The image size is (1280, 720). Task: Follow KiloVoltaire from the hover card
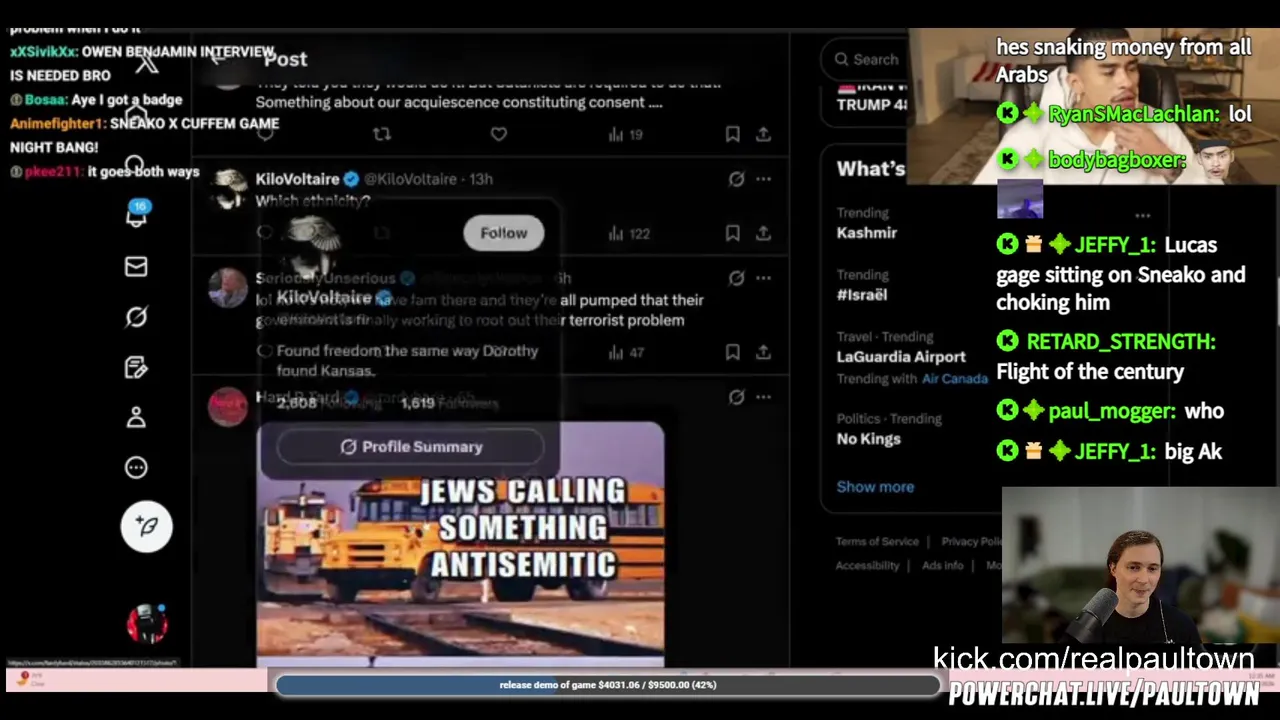503,233
